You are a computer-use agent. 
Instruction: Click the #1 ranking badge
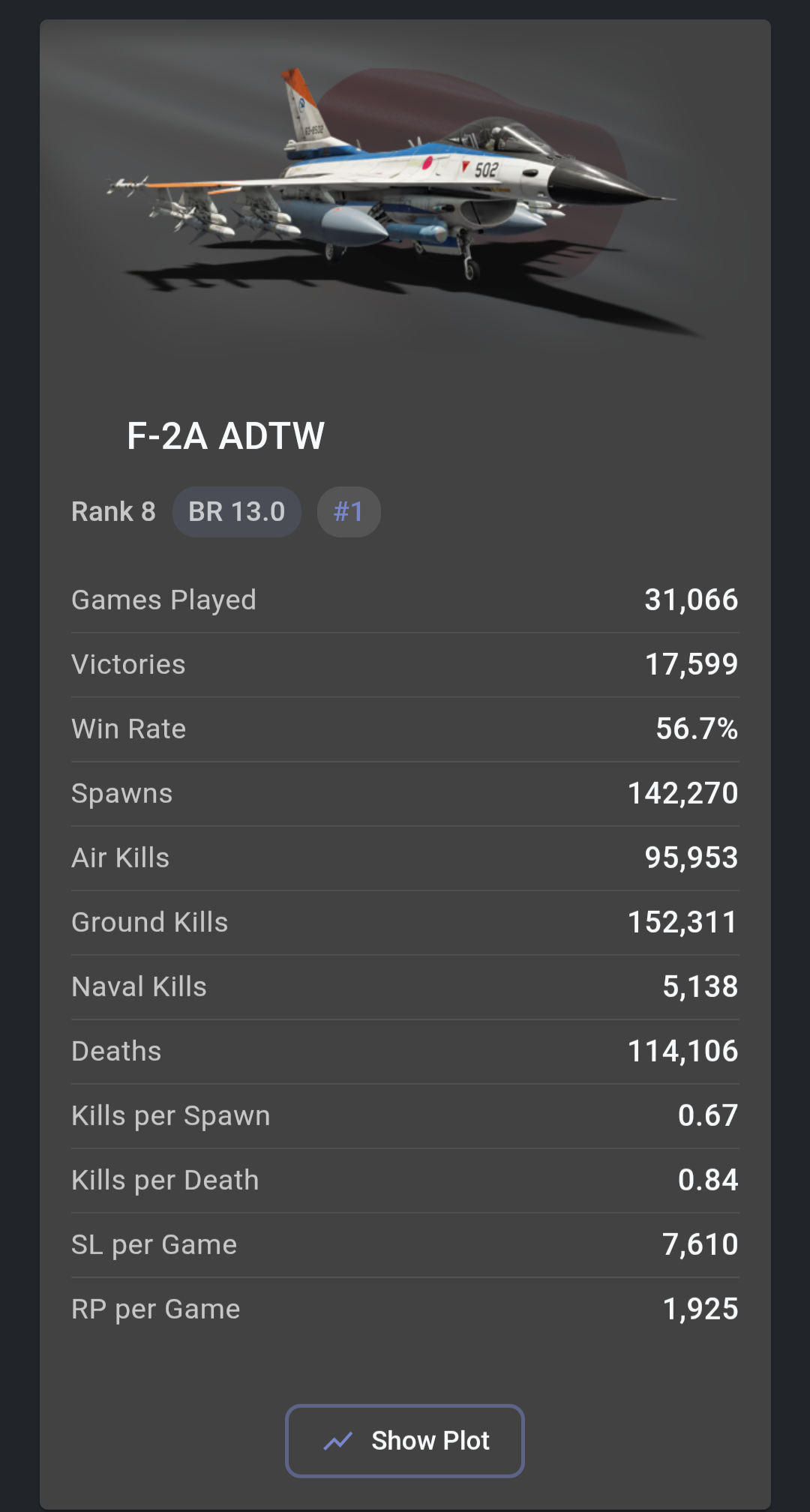(349, 512)
